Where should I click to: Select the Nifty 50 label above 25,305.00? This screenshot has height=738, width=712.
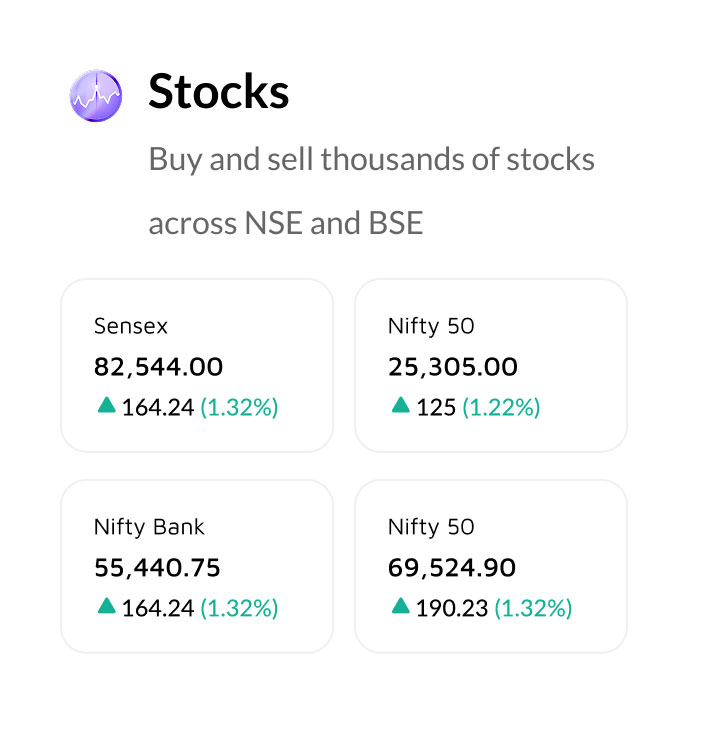[x=431, y=326]
